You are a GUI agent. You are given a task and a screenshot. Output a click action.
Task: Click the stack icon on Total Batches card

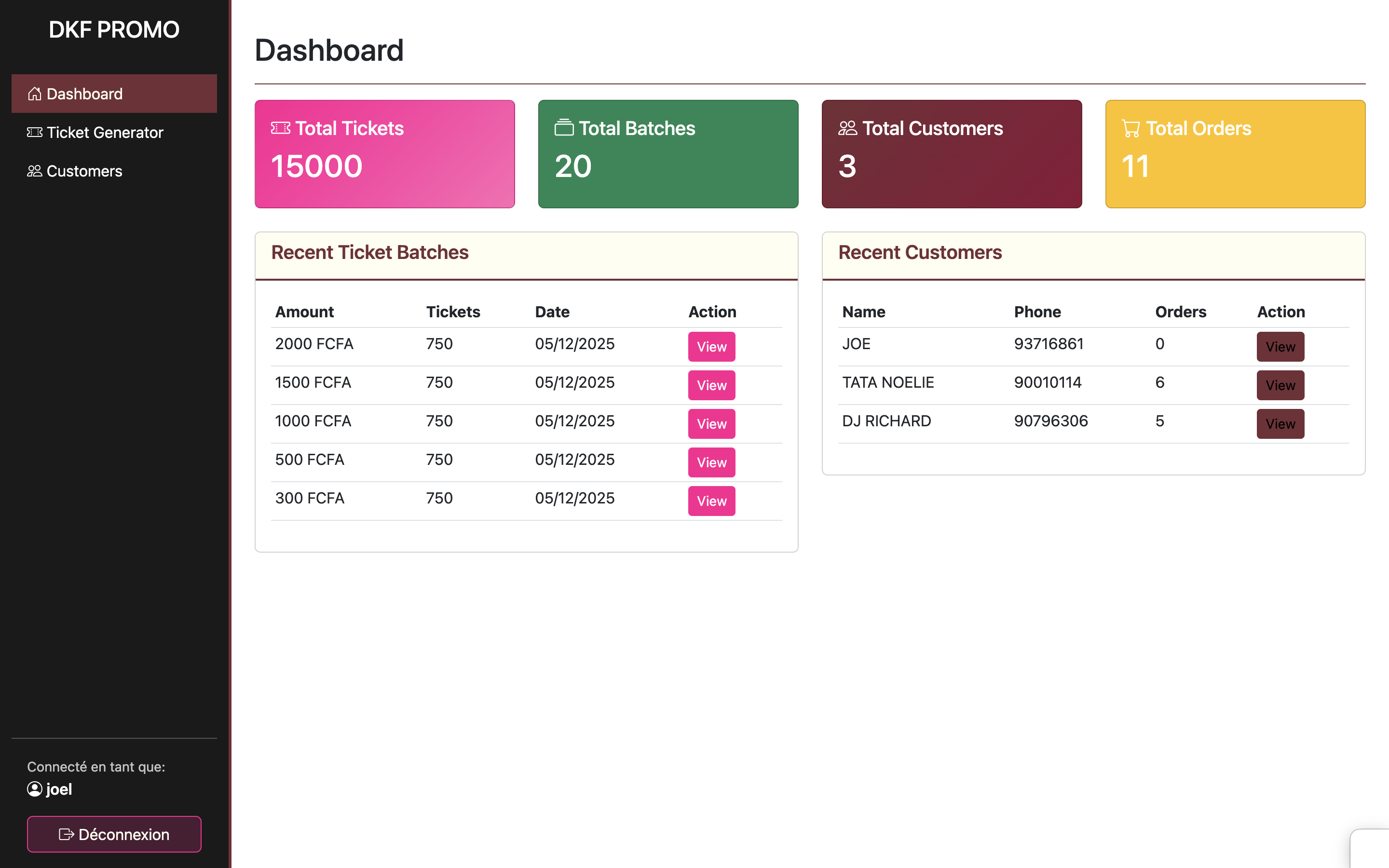(x=564, y=128)
